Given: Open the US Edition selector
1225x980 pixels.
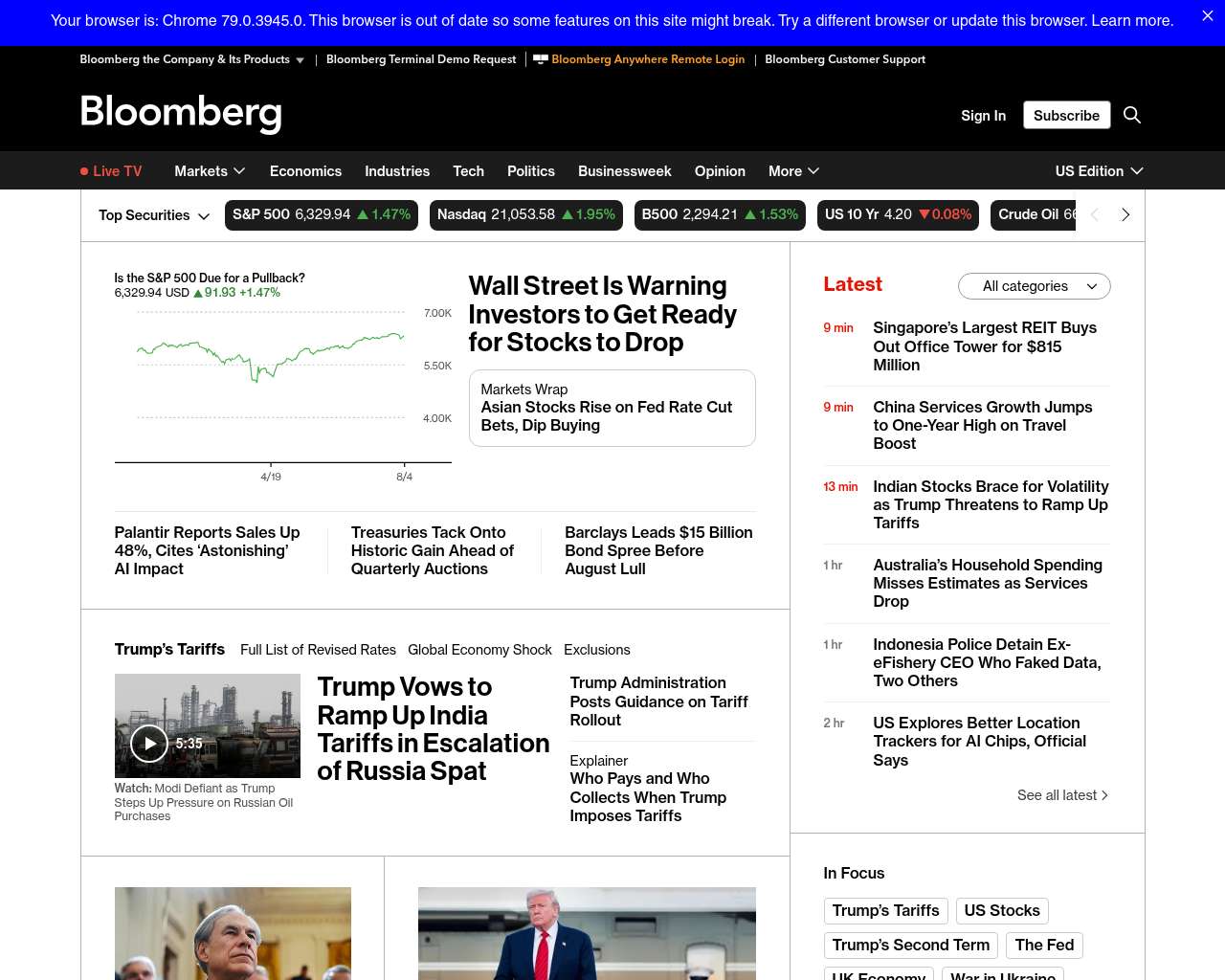Looking at the screenshot, I should [x=1099, y=171].
